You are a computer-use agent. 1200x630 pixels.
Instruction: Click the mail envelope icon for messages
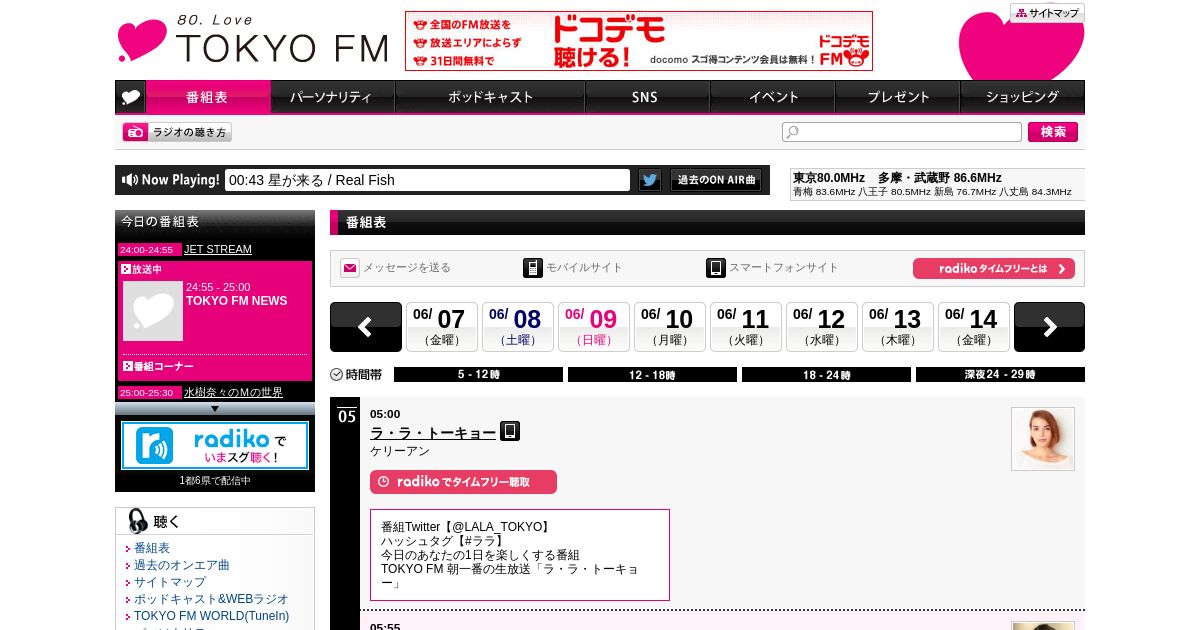coord(350,268)
